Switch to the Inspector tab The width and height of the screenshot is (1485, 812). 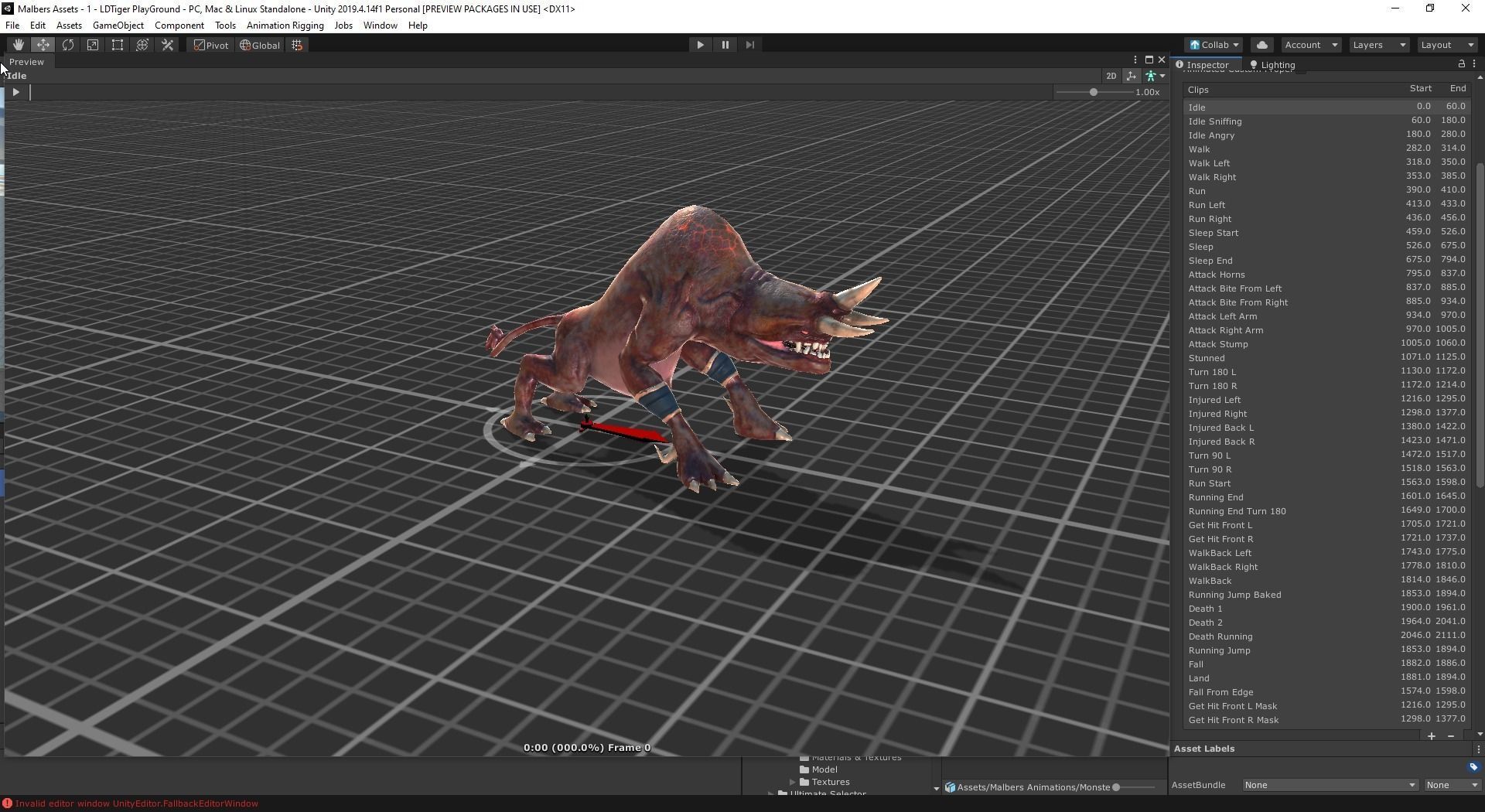[1206, 65]
